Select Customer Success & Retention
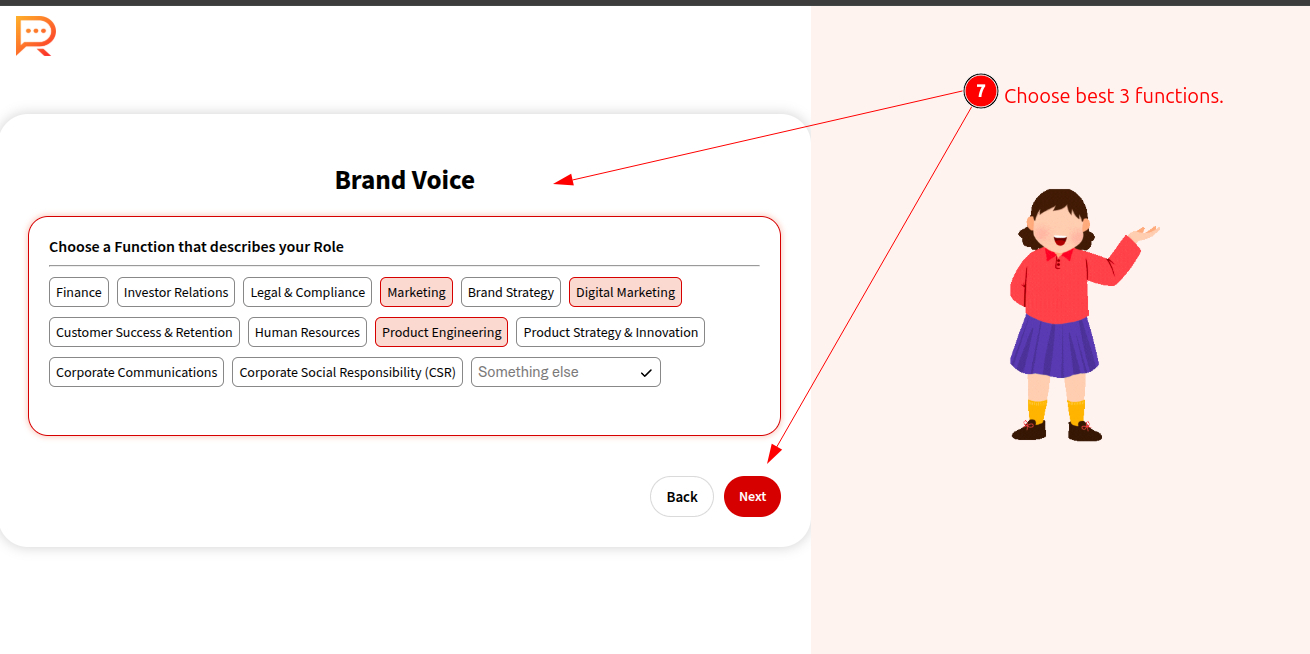 pyautogui.click(x=144, y=332)
